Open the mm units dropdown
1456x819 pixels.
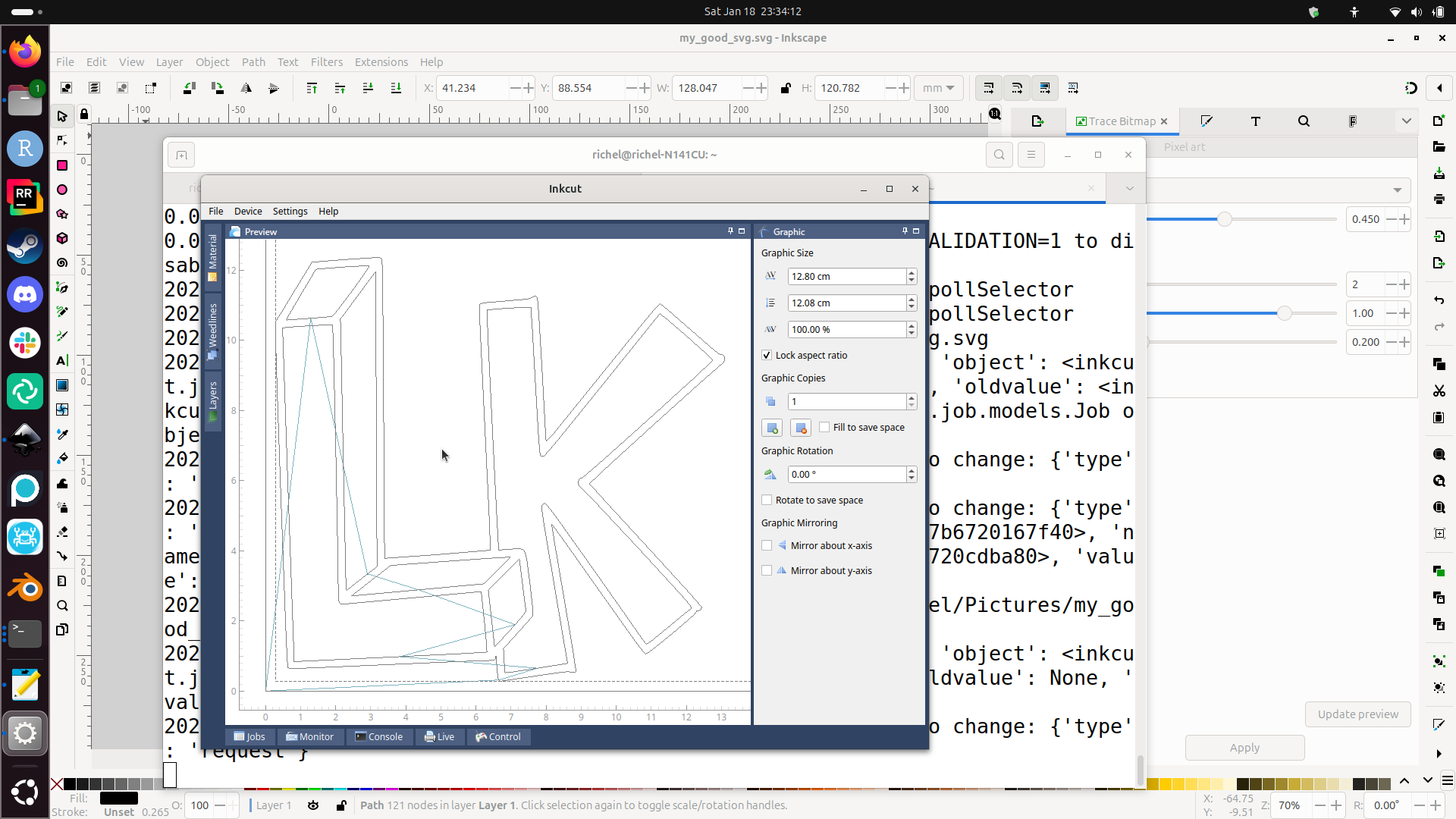pyautogui.click(x=938, y=88)
